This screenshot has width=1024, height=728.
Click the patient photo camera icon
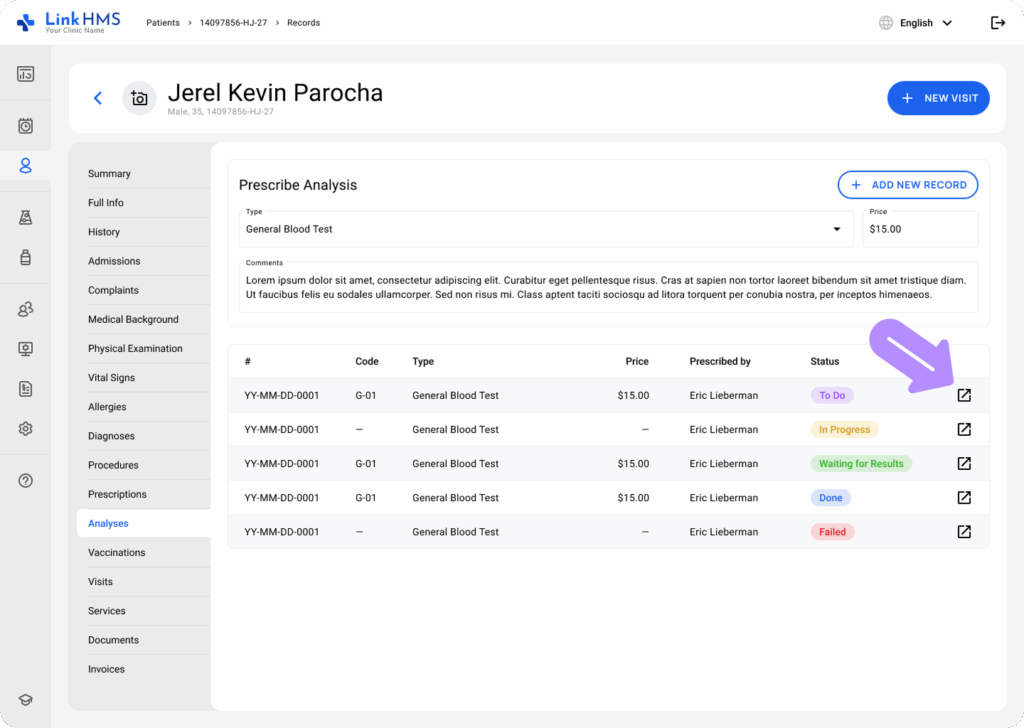point(139,98)
